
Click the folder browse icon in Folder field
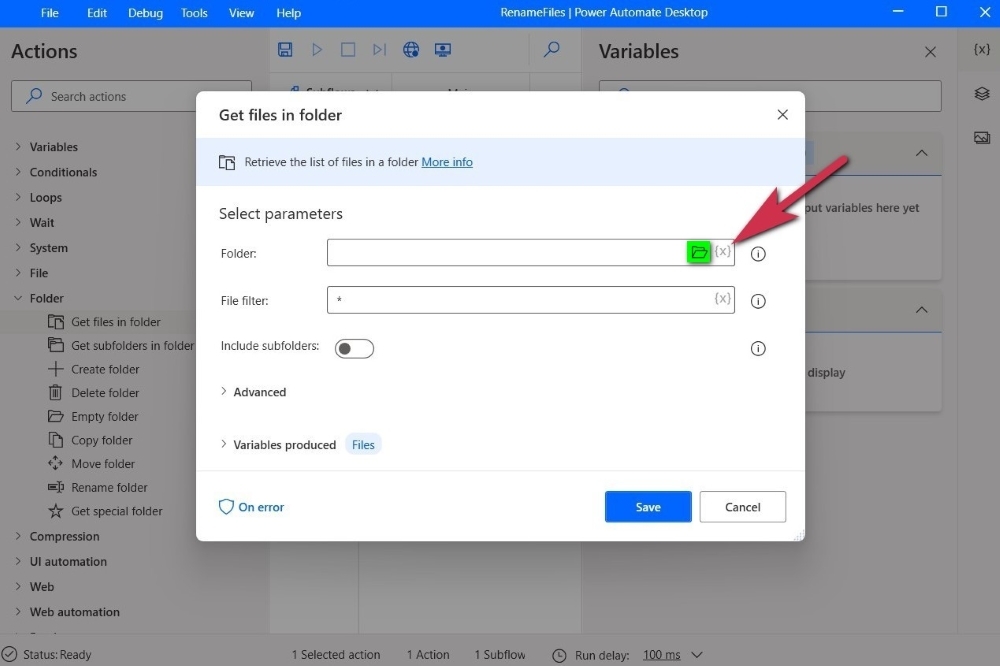click(x=699, y=253)
